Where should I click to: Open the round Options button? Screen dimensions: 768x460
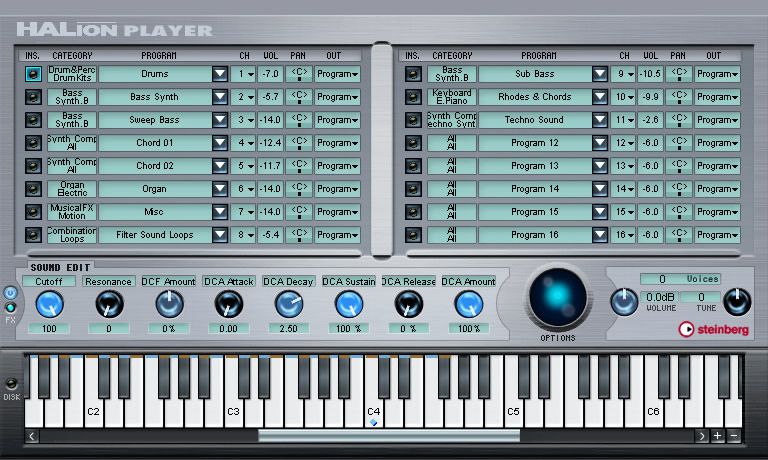click(x=558, y=297)
